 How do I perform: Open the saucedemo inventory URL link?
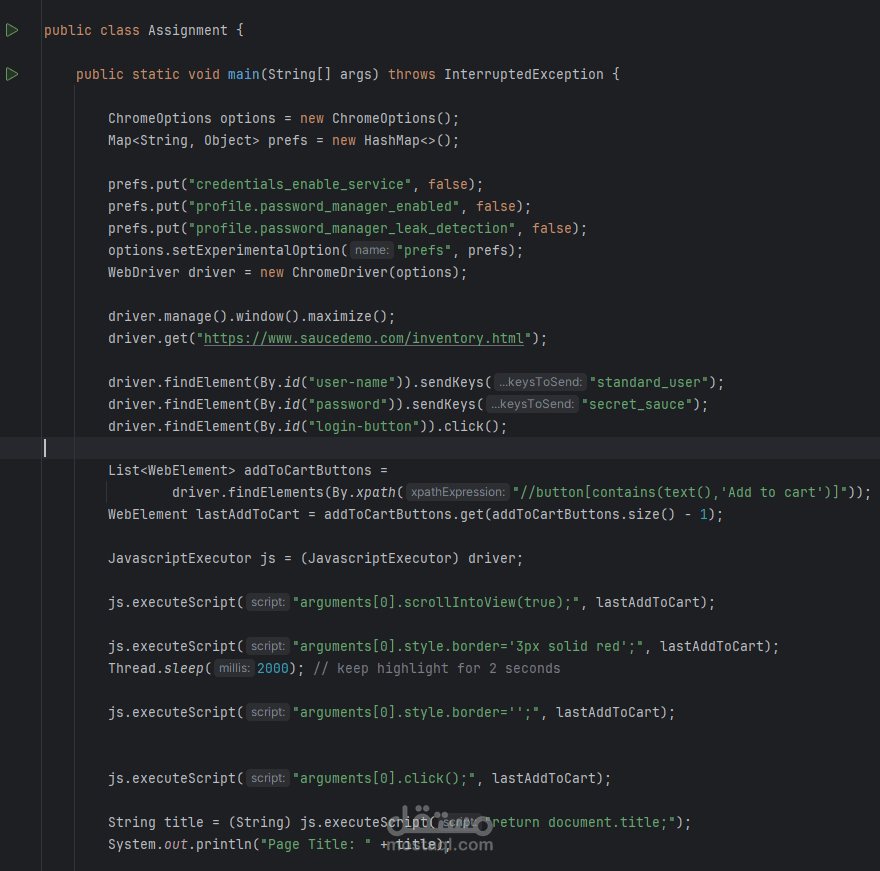364,338
